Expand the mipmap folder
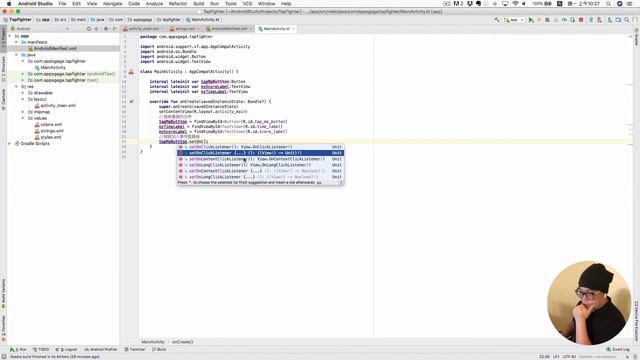 coord(23,112)
